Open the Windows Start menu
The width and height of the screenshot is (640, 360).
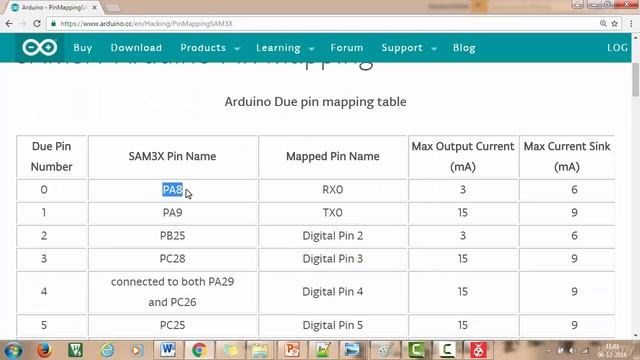[x=13, y=350]
